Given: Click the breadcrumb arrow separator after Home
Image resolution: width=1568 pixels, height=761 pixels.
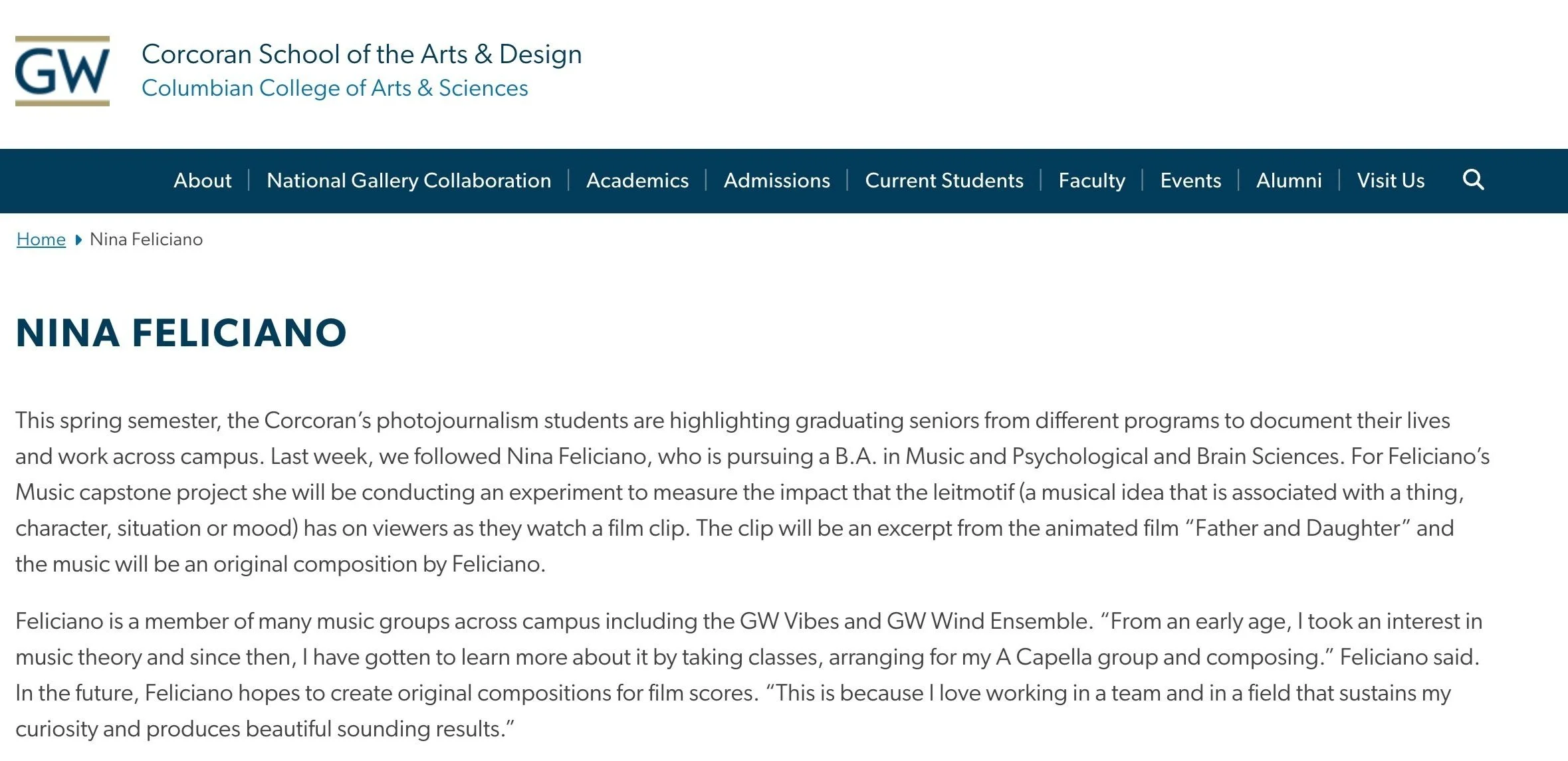Looking at the screenshot, I should pos(78,240).
